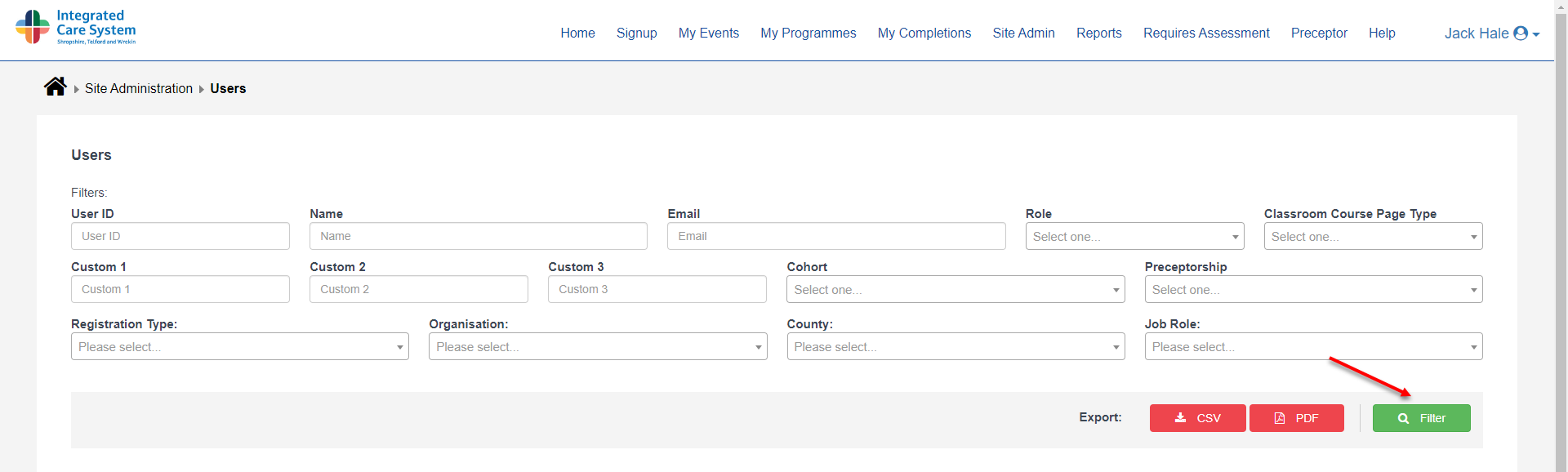Image resolution: width=1568 pixels, height=472 pixels.
Task: Export the users list as PDF
Action: pyautogui.click(x=1296, y=418)
